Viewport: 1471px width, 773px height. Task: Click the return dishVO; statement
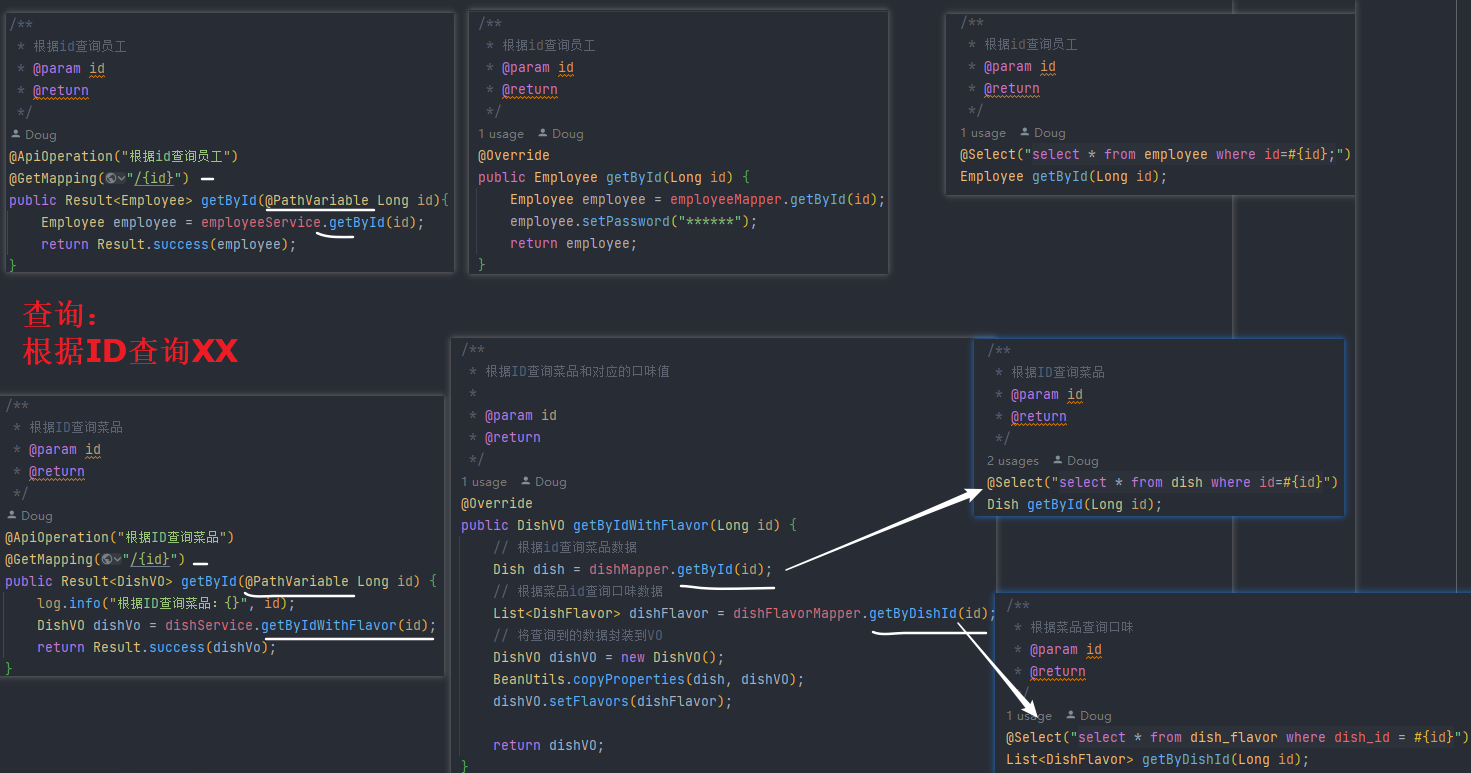[549, 745]
